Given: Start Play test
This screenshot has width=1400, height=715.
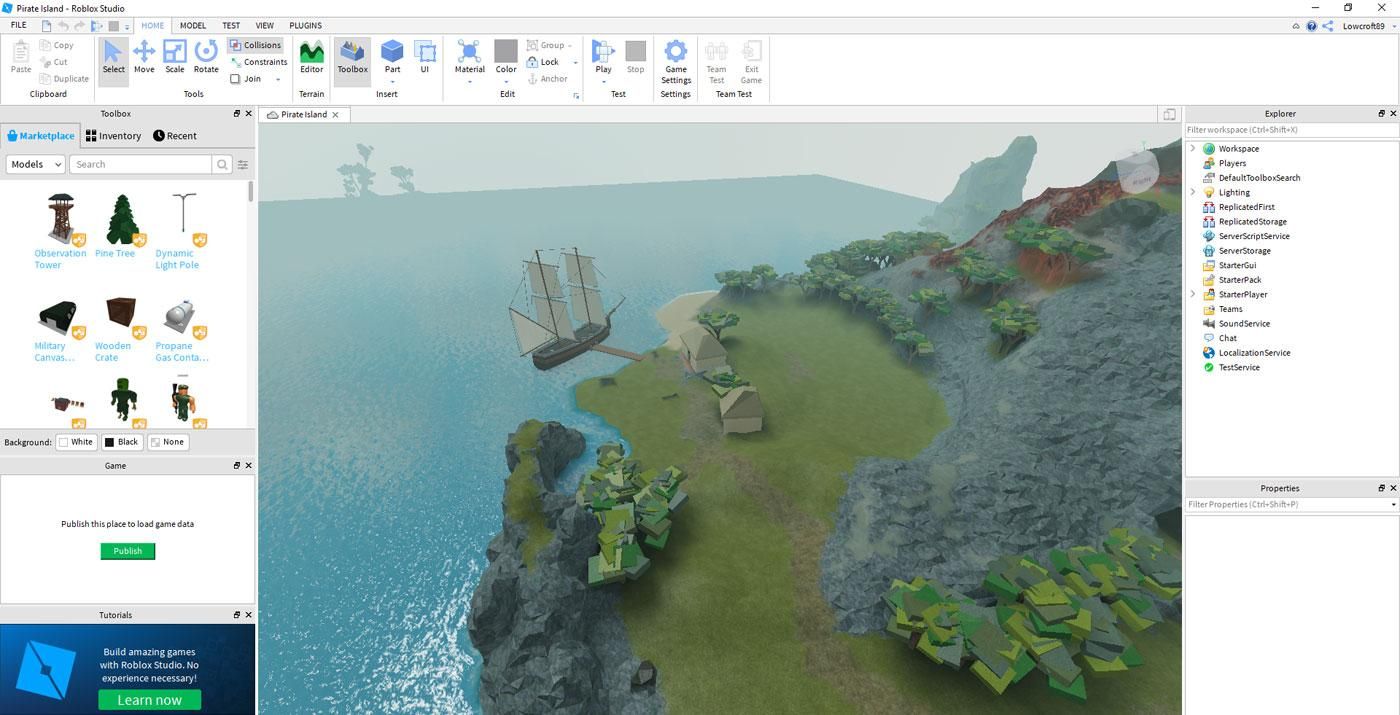Looking at the screenshot, I should pos(603,57).
